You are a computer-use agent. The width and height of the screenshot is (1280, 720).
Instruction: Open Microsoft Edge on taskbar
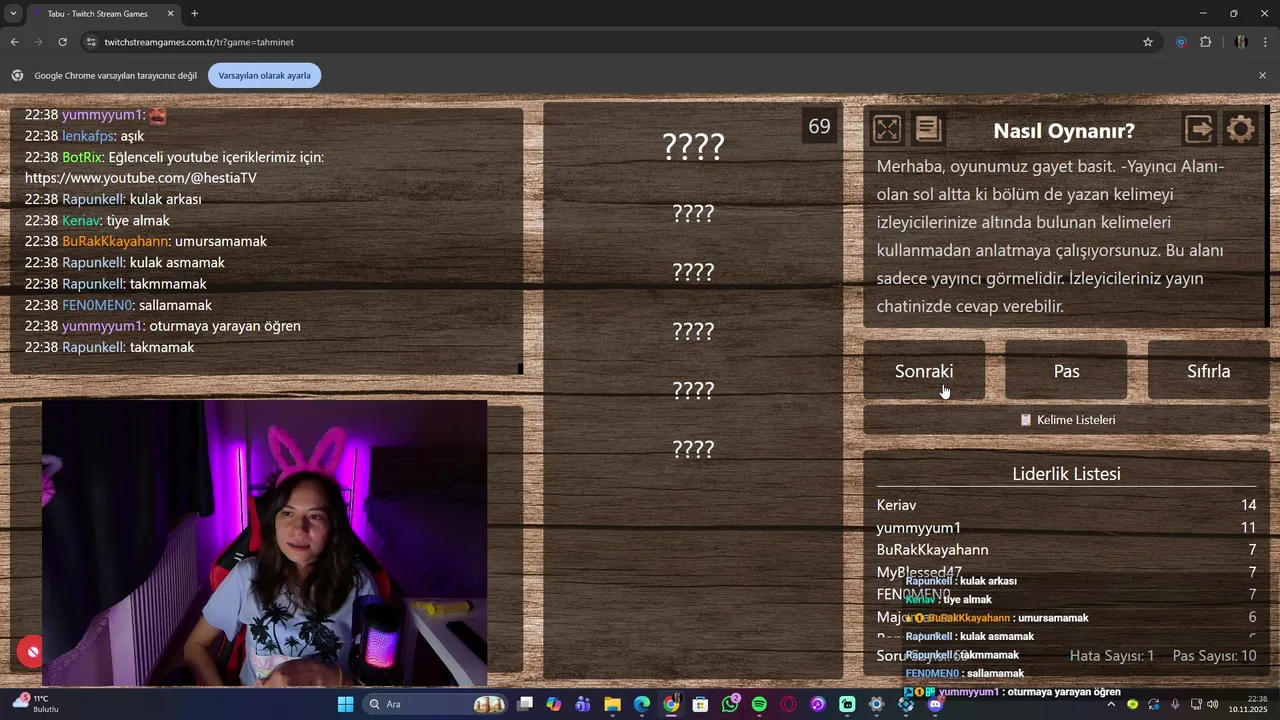[x=642, y=704]
